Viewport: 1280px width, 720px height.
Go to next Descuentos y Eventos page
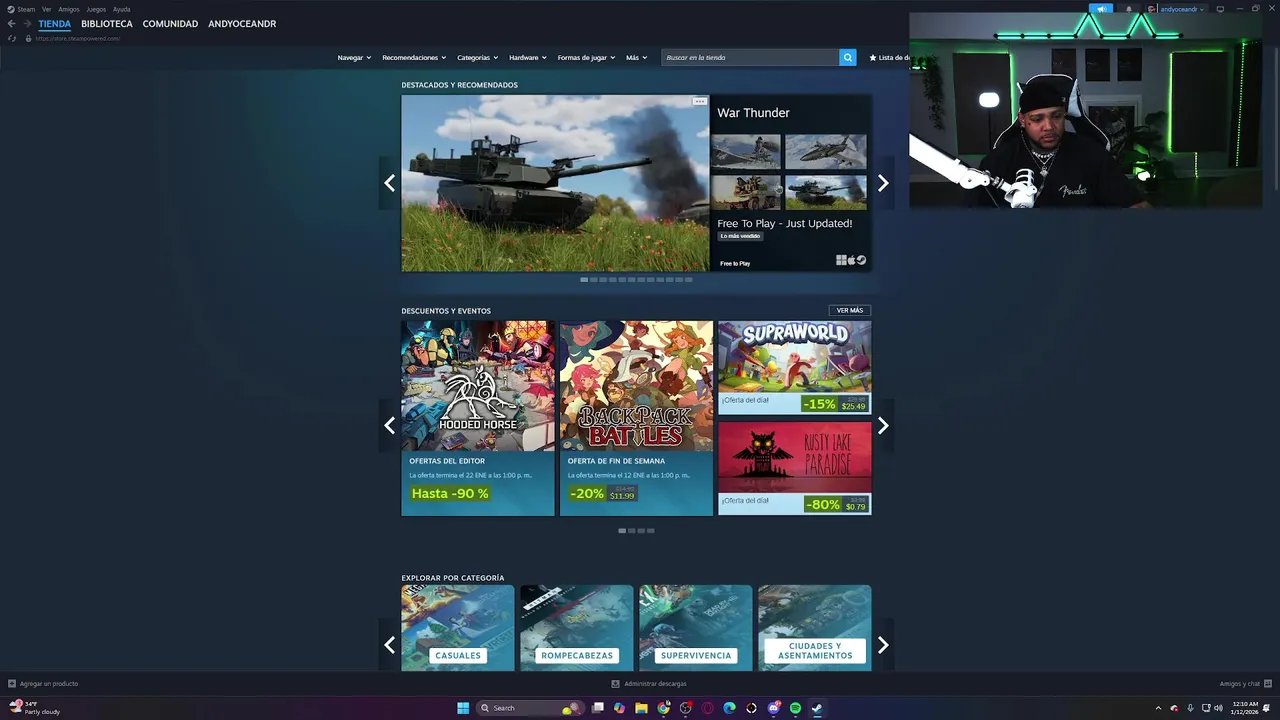tap(883, 425)
